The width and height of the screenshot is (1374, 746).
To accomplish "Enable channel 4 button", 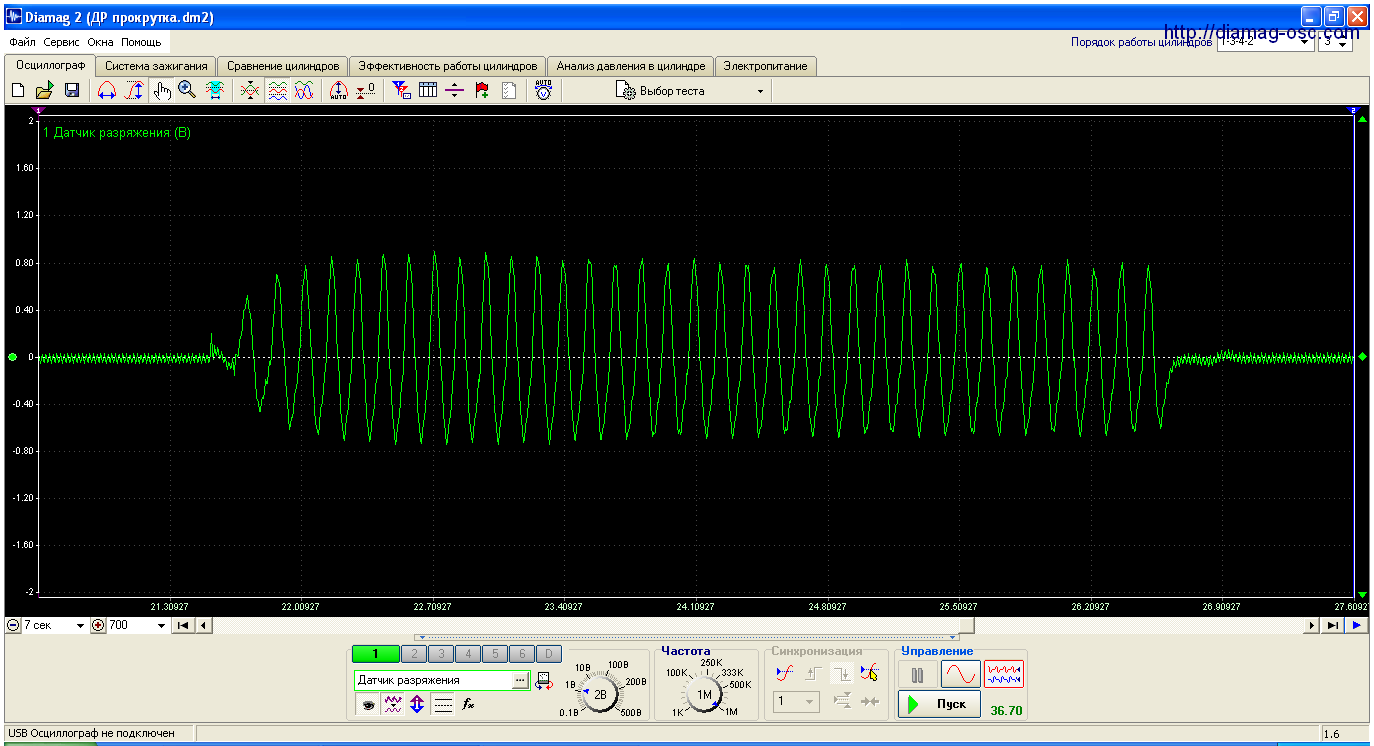I will tap(468, 654).
